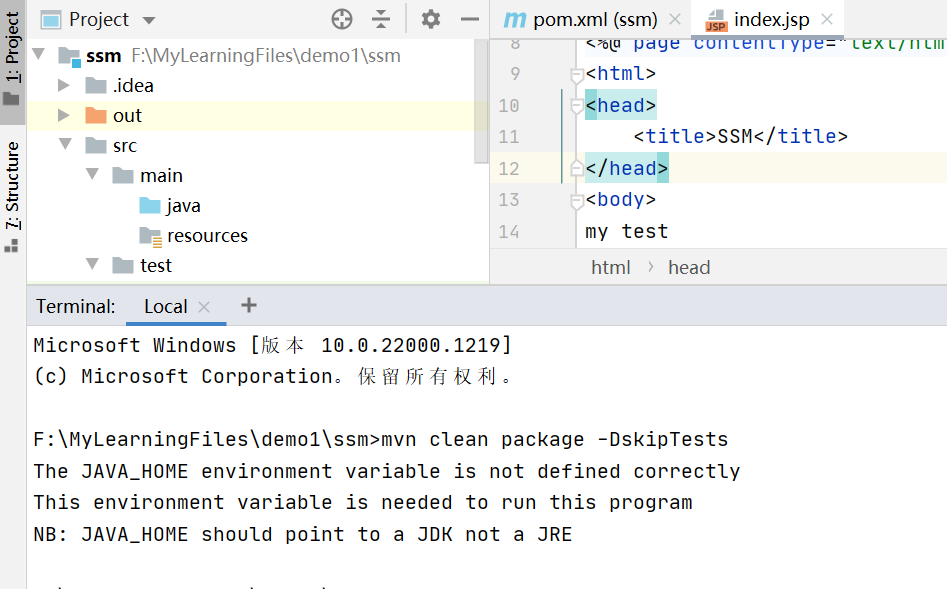This screenshot has width=947, height=589.
Task: Click line number 11 in gutter
Action: [509, 137]
